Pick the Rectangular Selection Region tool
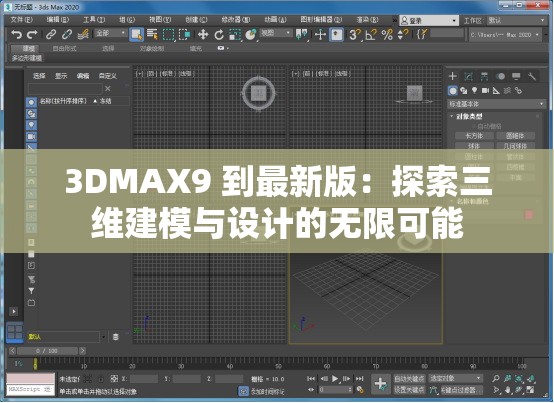This screenshot has width=554, height=403. (169, 34)
